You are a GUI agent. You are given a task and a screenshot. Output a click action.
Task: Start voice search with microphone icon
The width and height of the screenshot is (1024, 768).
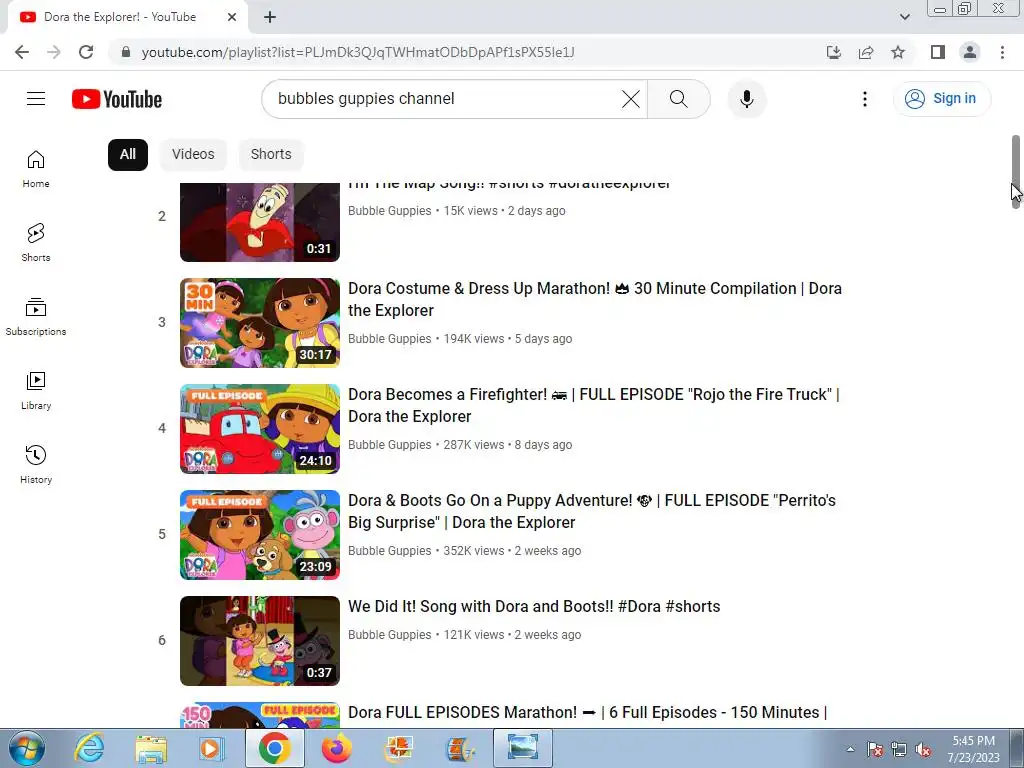point(746,99)
